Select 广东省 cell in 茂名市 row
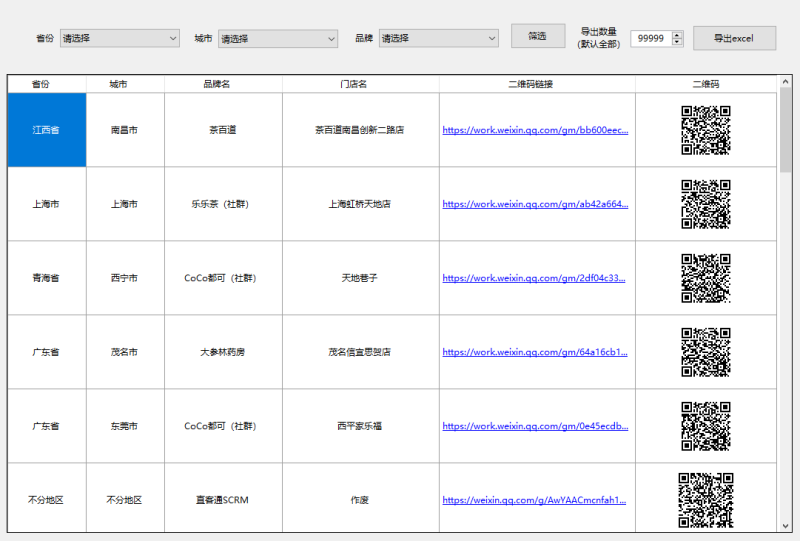Image resolution: width=800 pixels, height=541 pixels. [x=47, y=352]
